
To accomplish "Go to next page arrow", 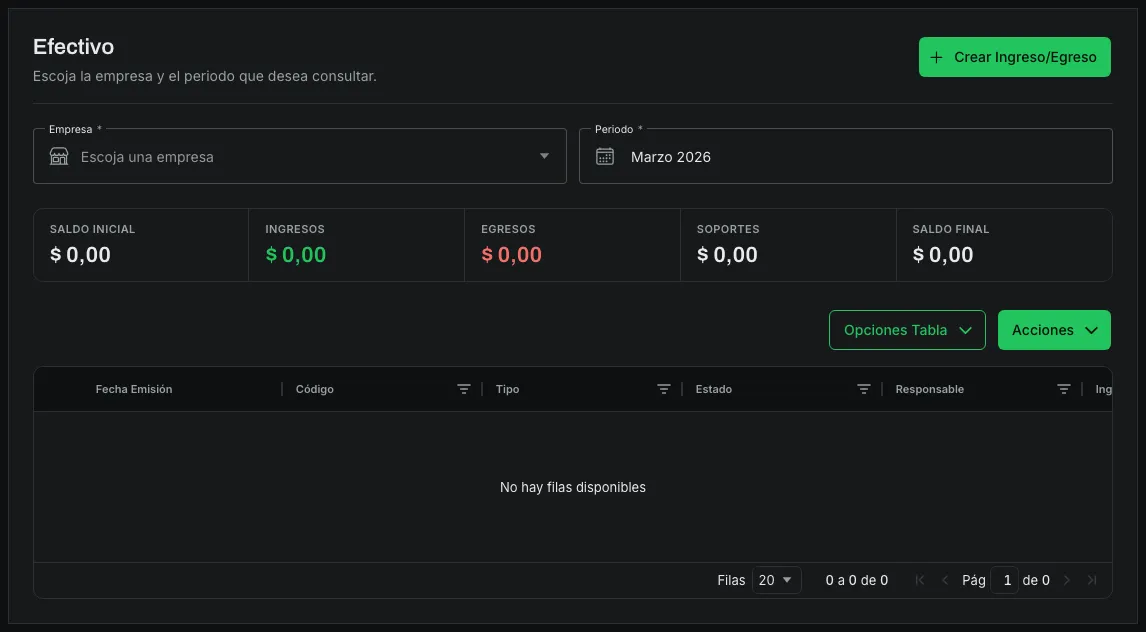I will point(1066,580).
